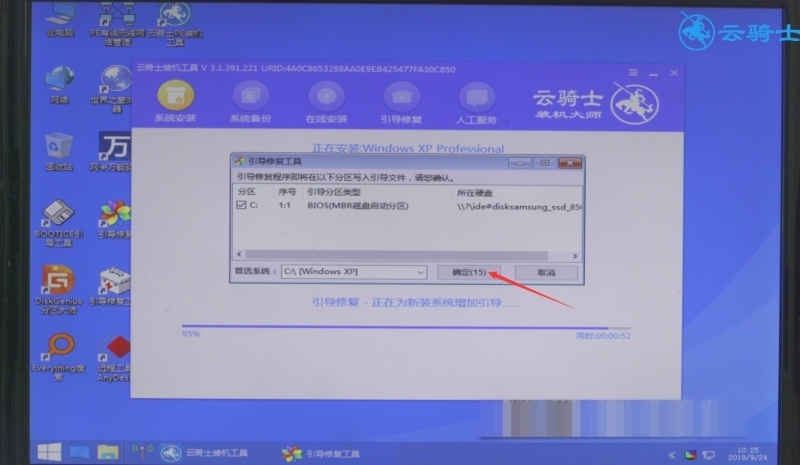This screenshot has width=800, height=465.
Task: Switch to 引导修复工具 taskbar item
Action: 320,453
